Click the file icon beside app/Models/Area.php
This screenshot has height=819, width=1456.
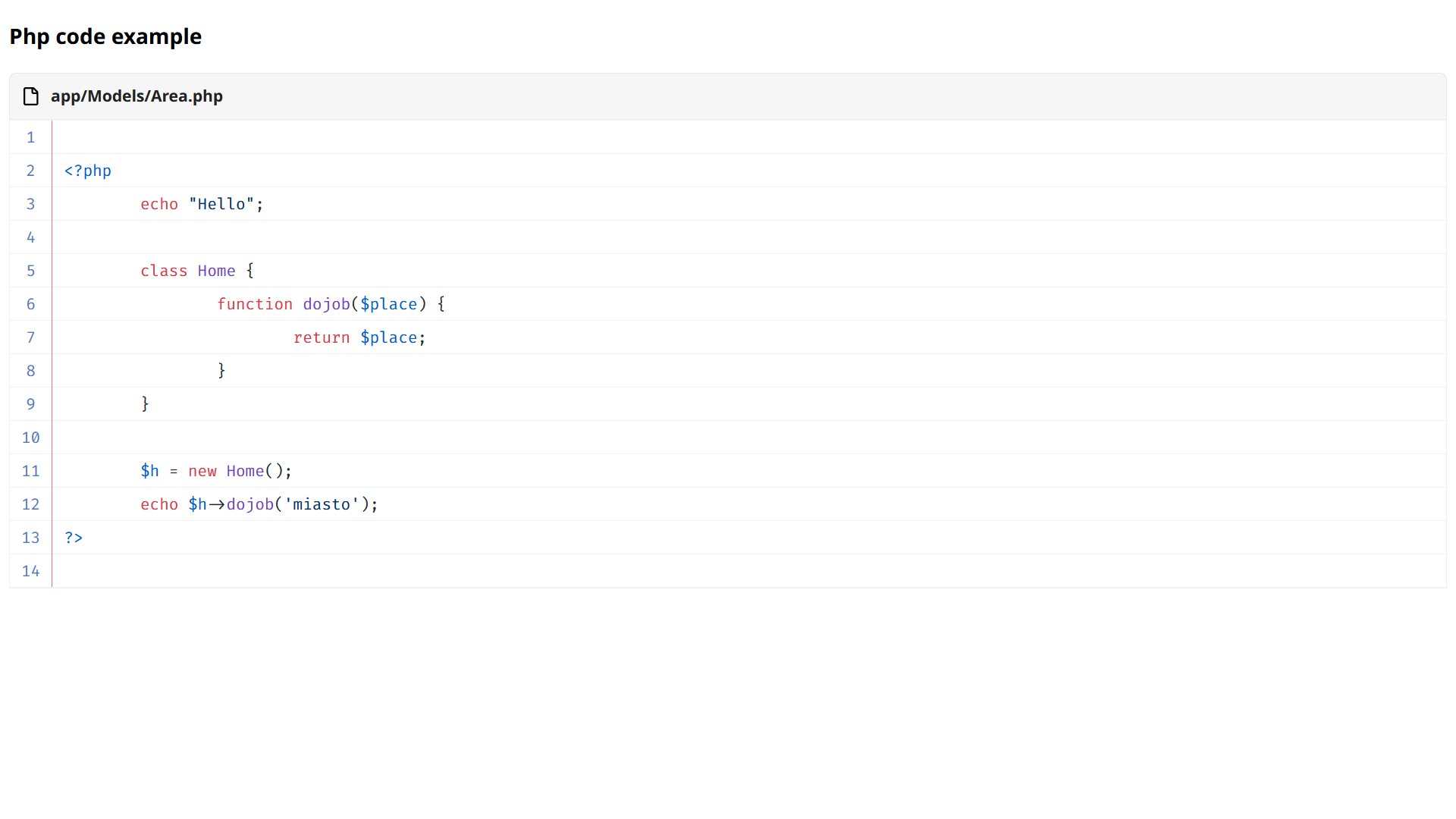tap(31, 96)
